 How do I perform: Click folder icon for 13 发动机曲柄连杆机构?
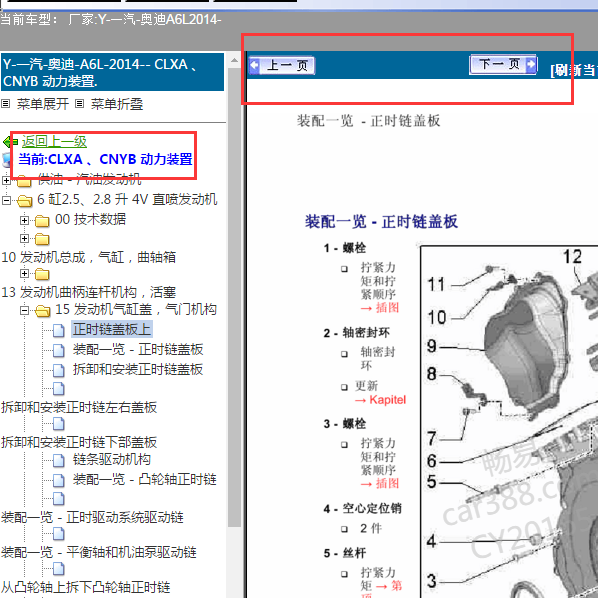point(42,274)
